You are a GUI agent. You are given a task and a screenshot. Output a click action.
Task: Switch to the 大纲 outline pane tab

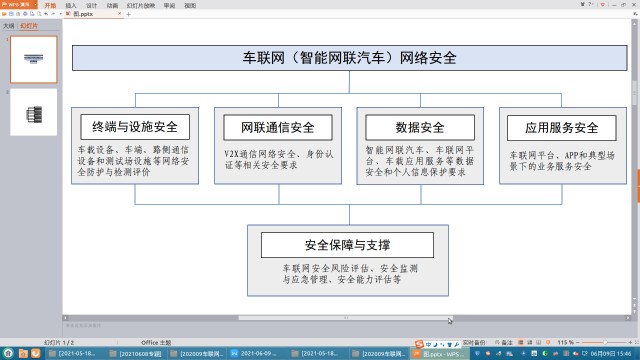pos(9,26)
